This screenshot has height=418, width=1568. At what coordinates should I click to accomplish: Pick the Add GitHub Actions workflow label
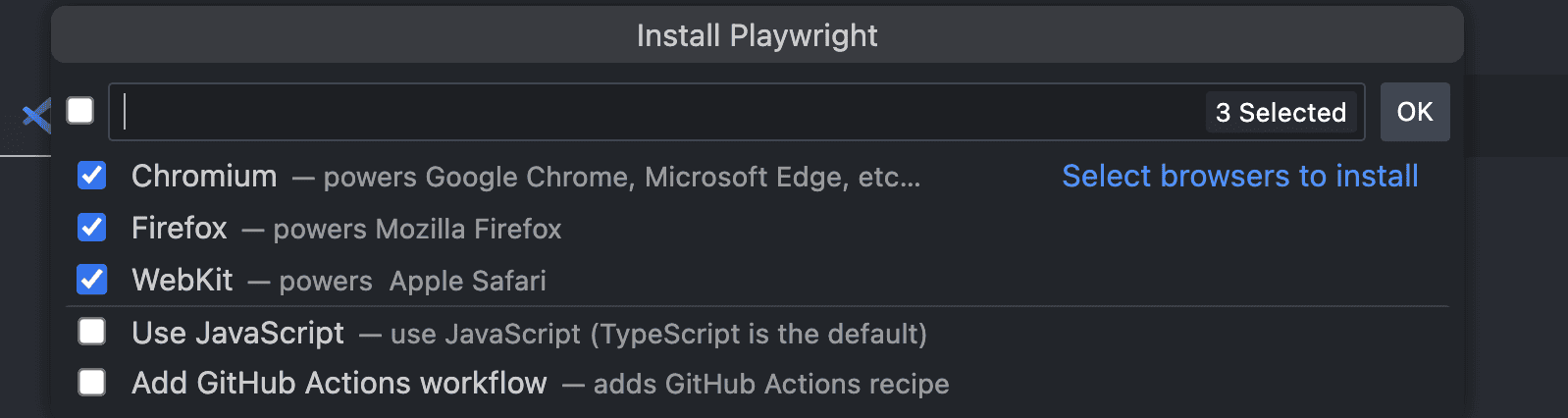pos(340,383)
